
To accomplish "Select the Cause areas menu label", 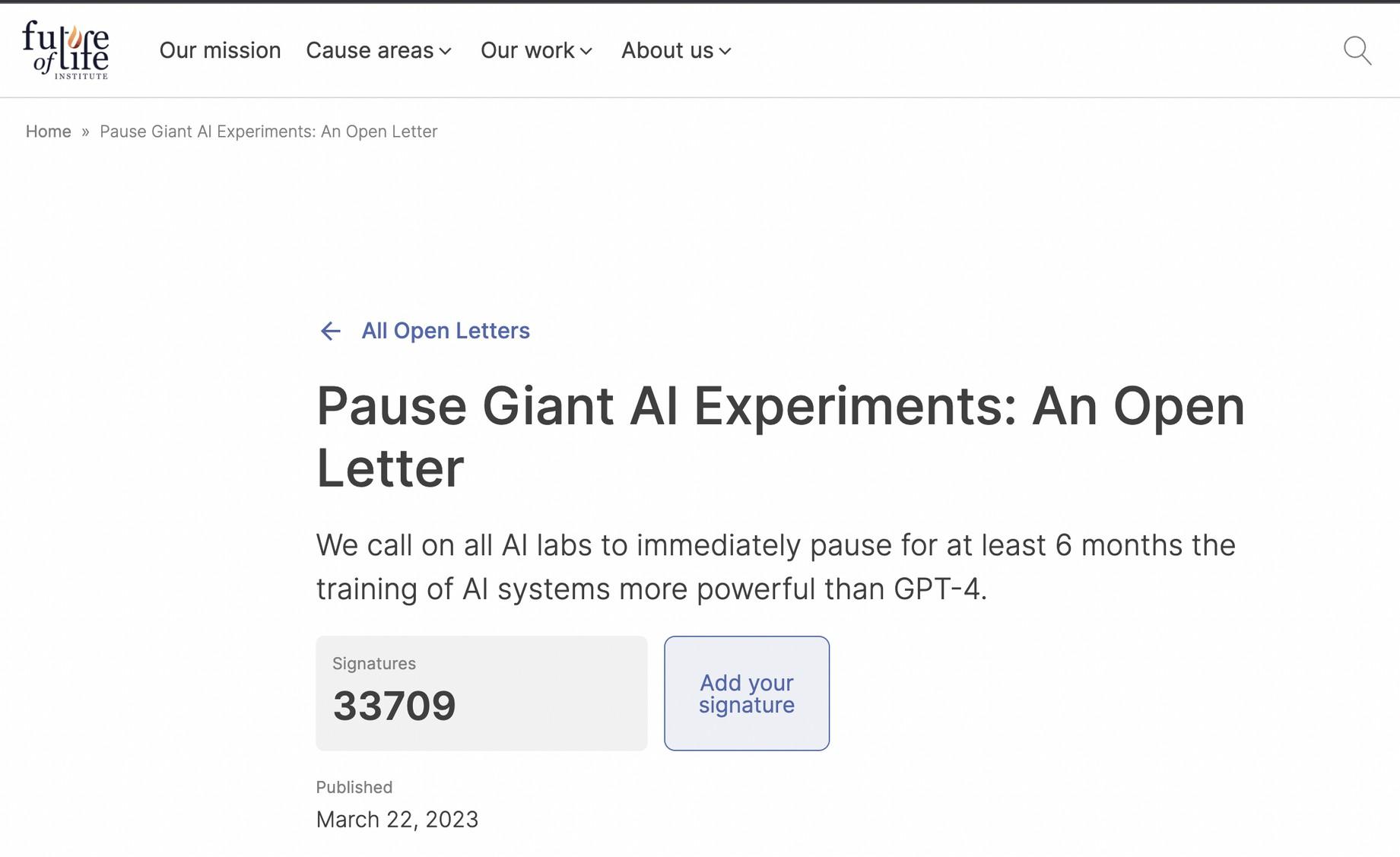I will (370, 50).
